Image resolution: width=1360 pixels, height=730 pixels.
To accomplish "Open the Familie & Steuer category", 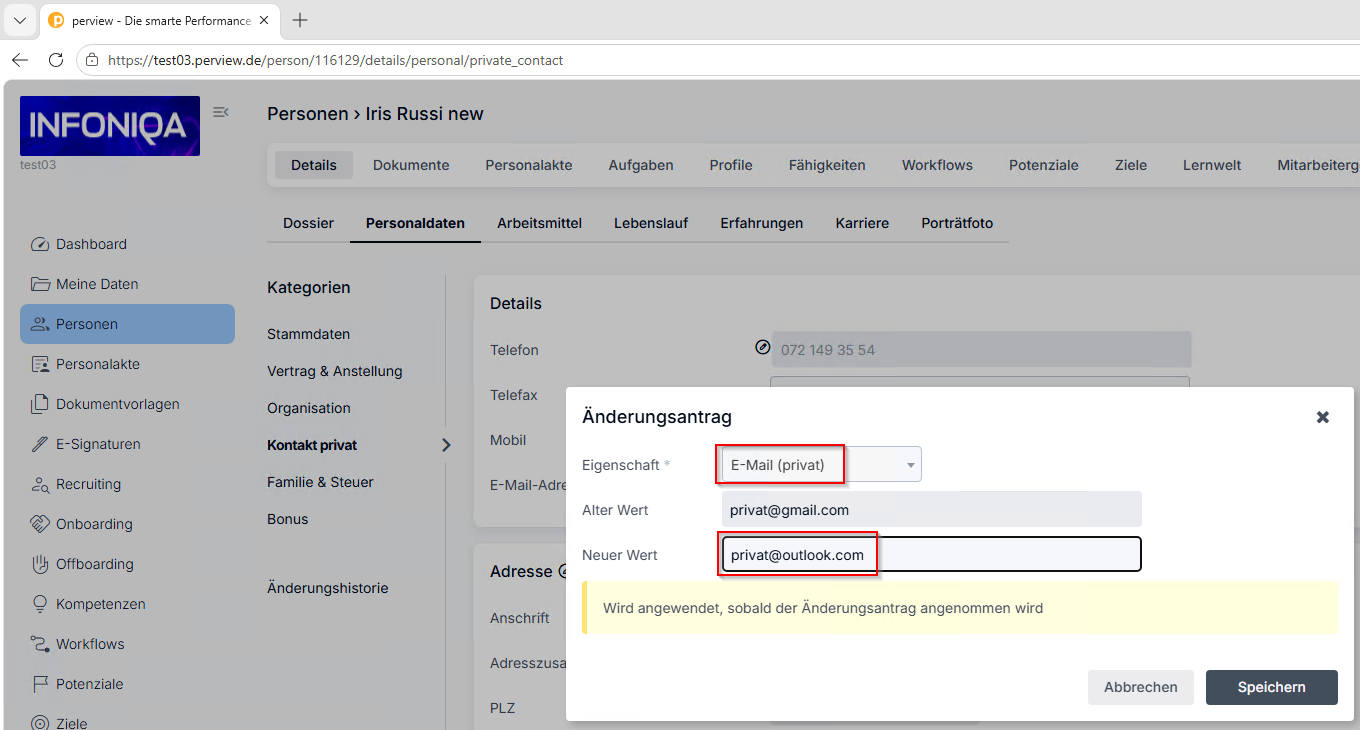I will [x=320, y=482].
